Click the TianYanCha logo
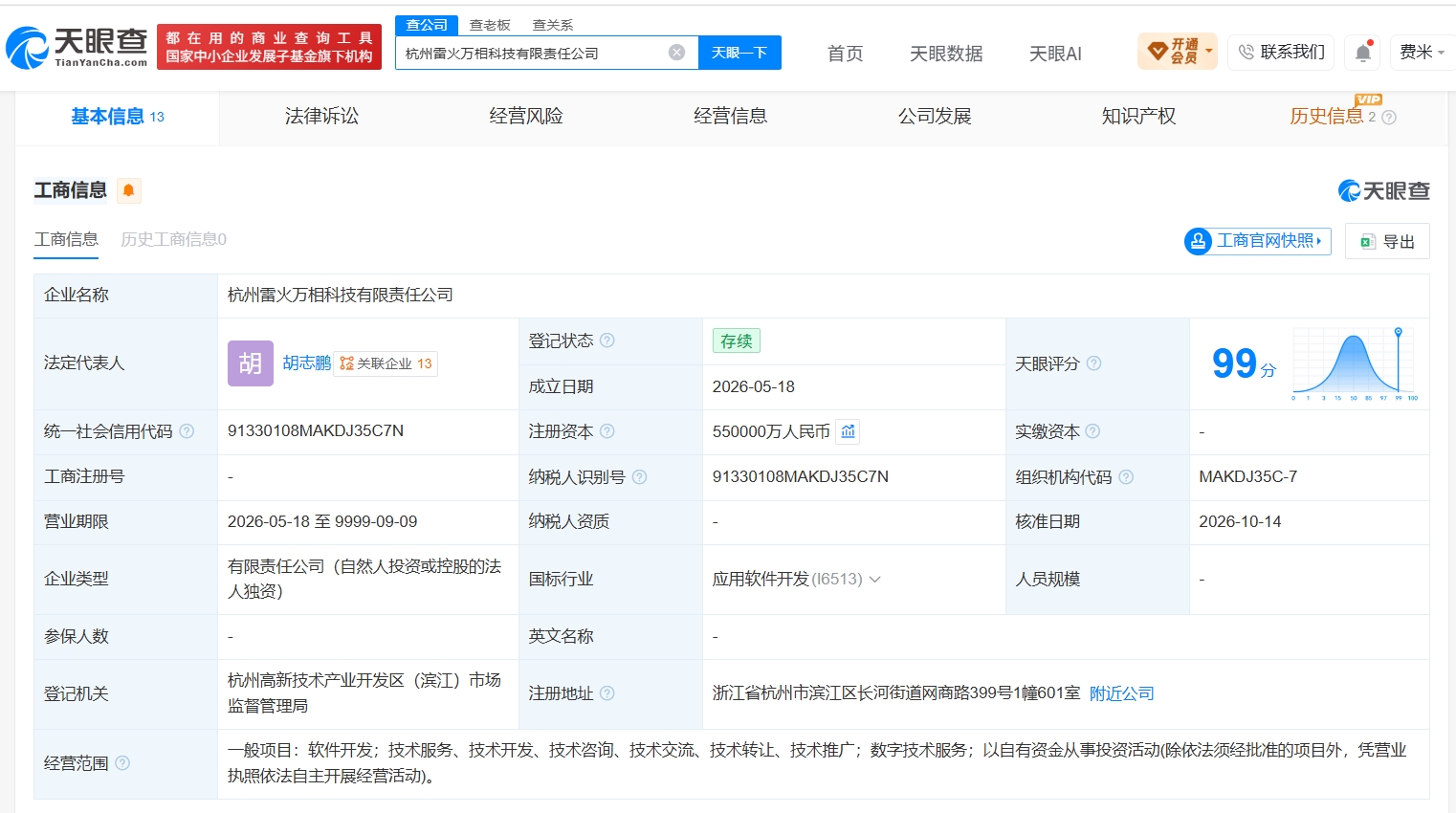This screenshot has width=1456, height=813. click(77, 47)
